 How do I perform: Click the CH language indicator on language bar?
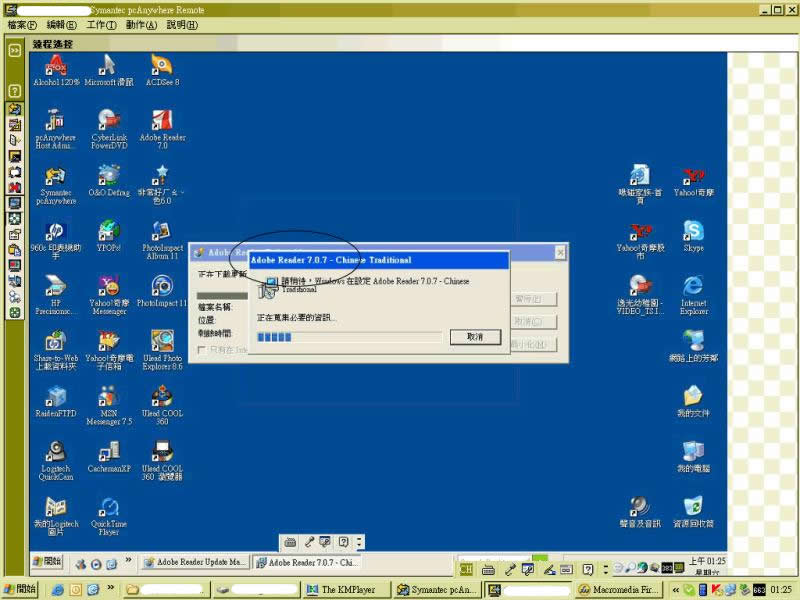click(466, 569)
